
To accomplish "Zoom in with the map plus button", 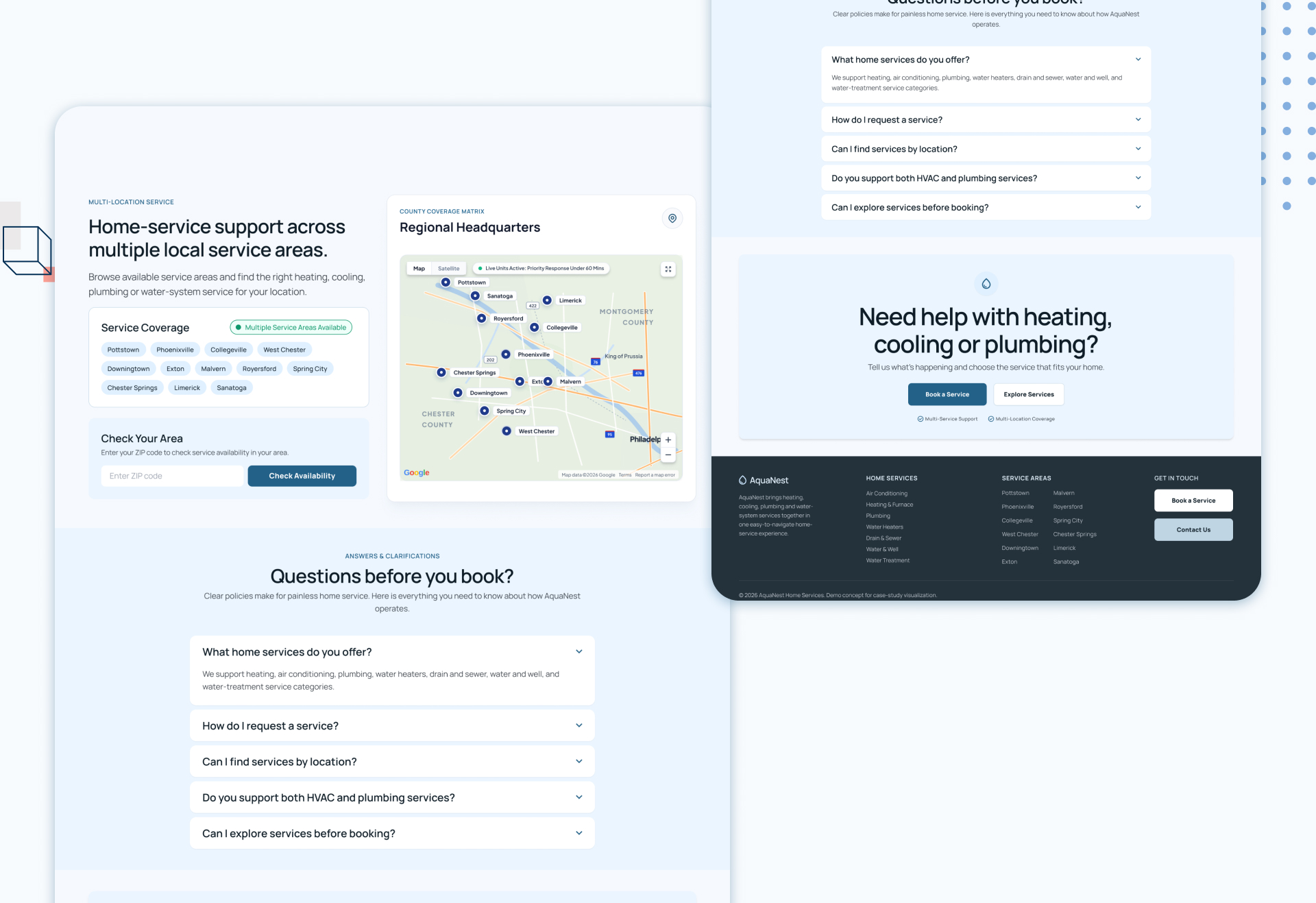I will pyautogui.click(x=668, y=440).
